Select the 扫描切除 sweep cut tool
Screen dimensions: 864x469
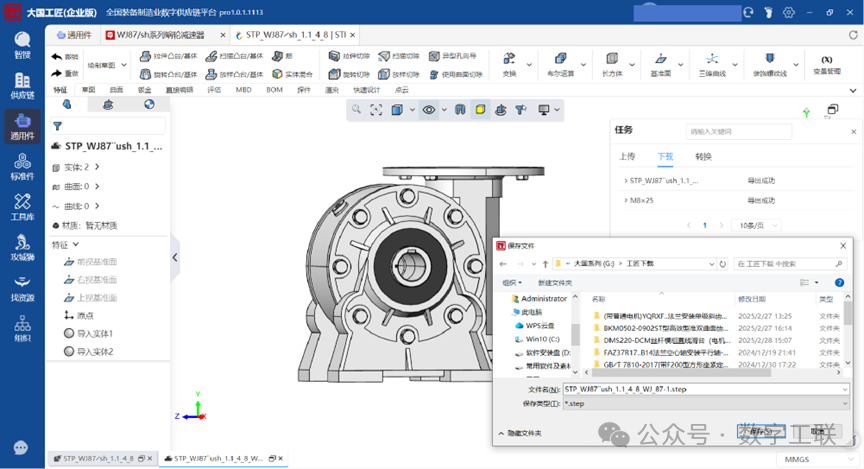pos(399,56)
